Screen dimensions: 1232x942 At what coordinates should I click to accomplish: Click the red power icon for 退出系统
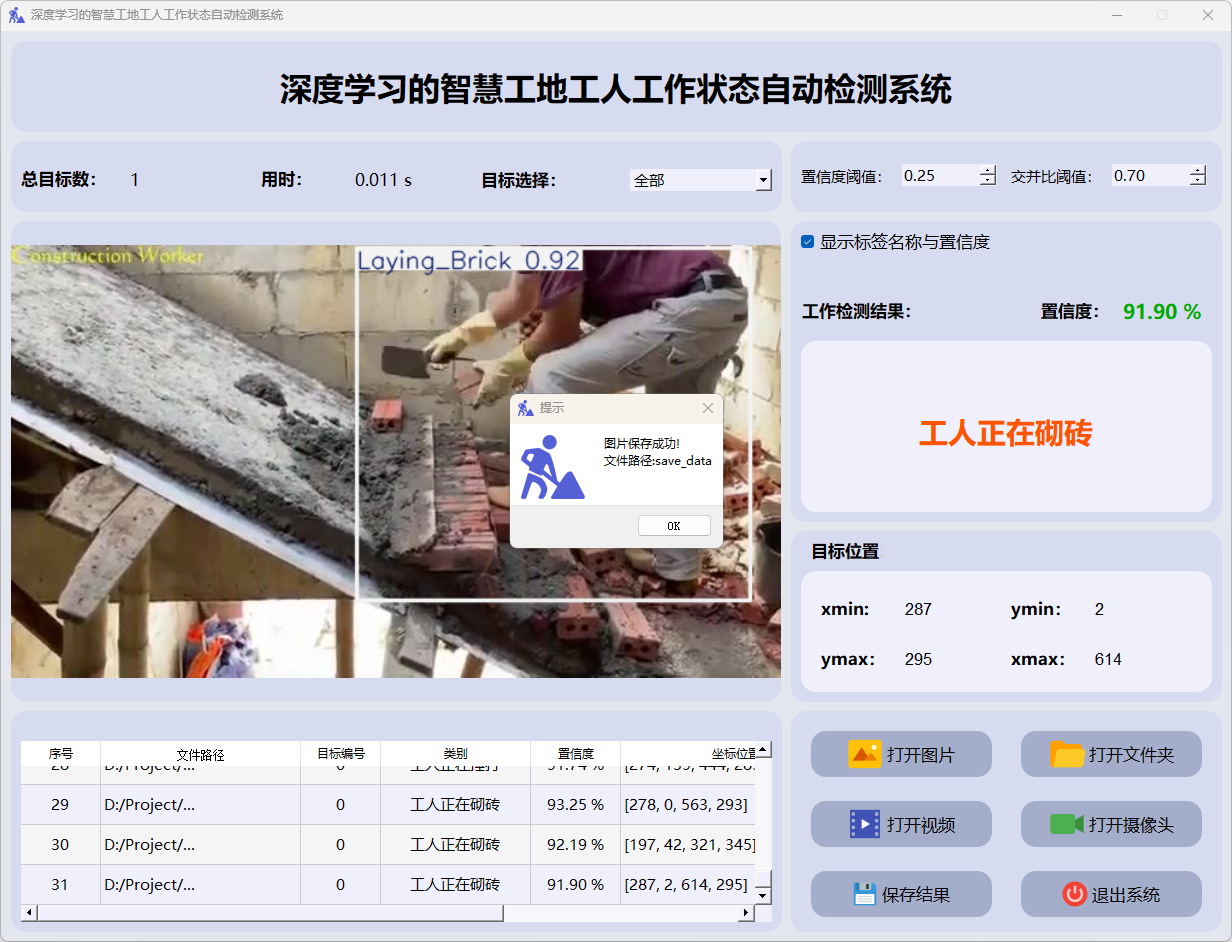click(x=1075, y=894)
